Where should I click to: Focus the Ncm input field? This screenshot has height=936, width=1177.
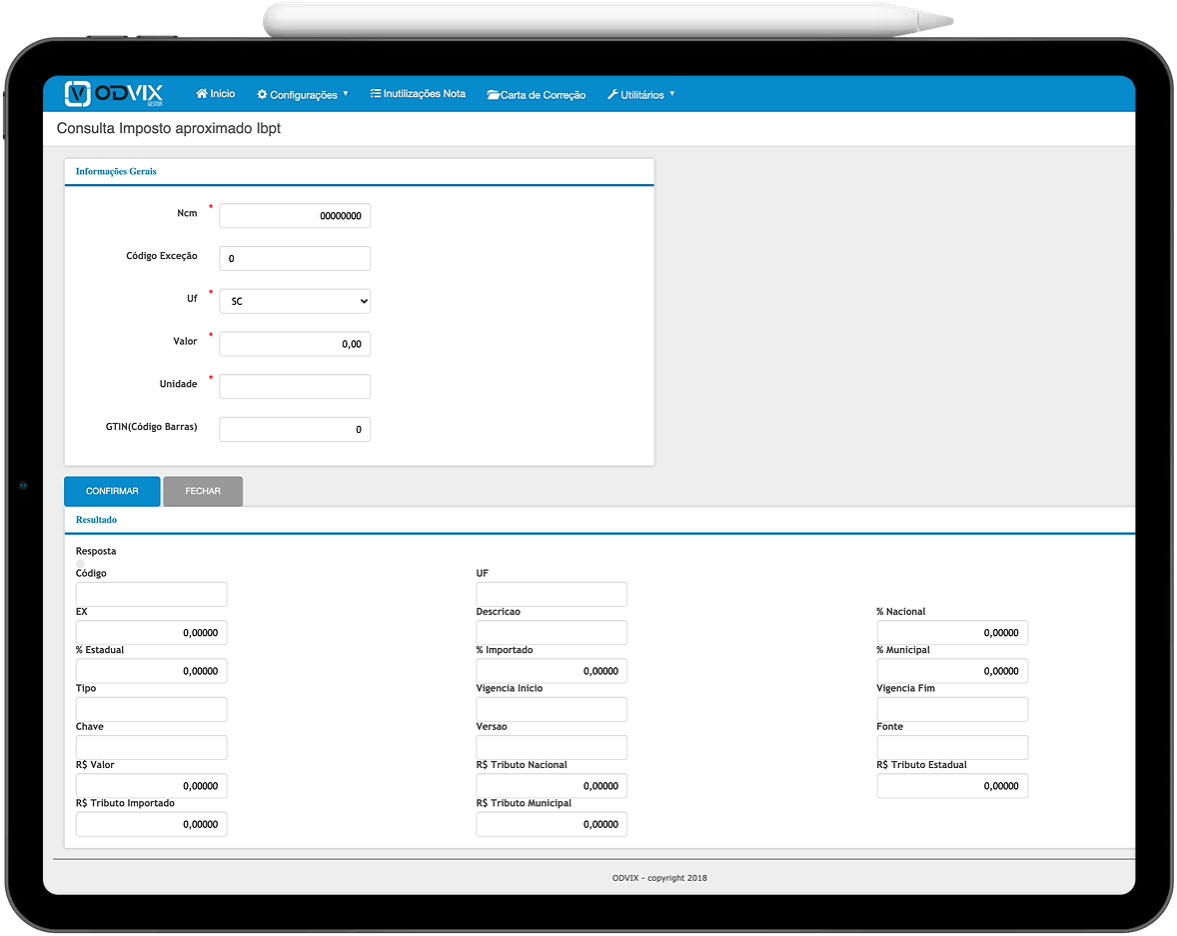295,216
